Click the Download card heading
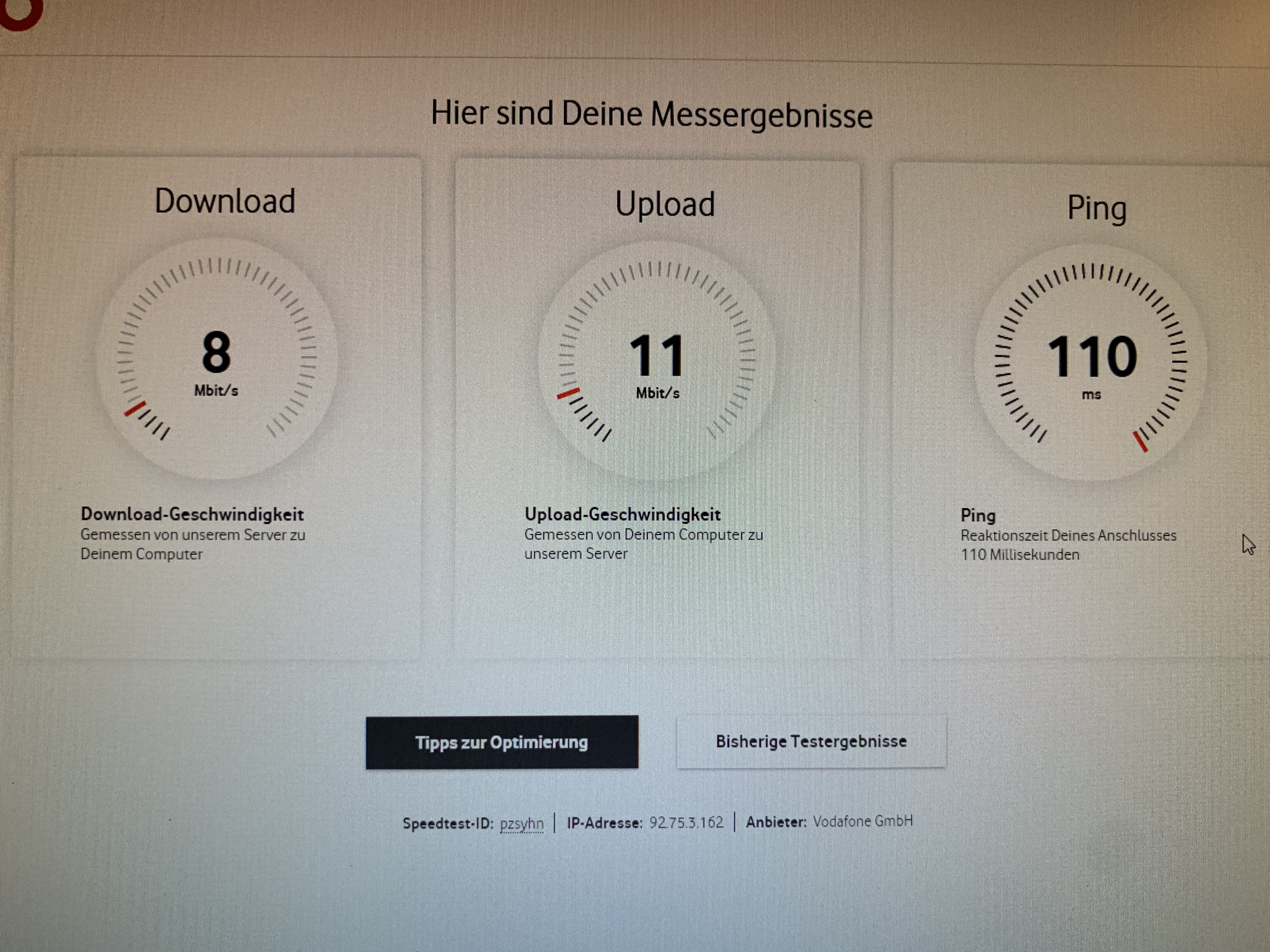The width and height of the screenshot is (1270, 952). (x=225, y=201)
